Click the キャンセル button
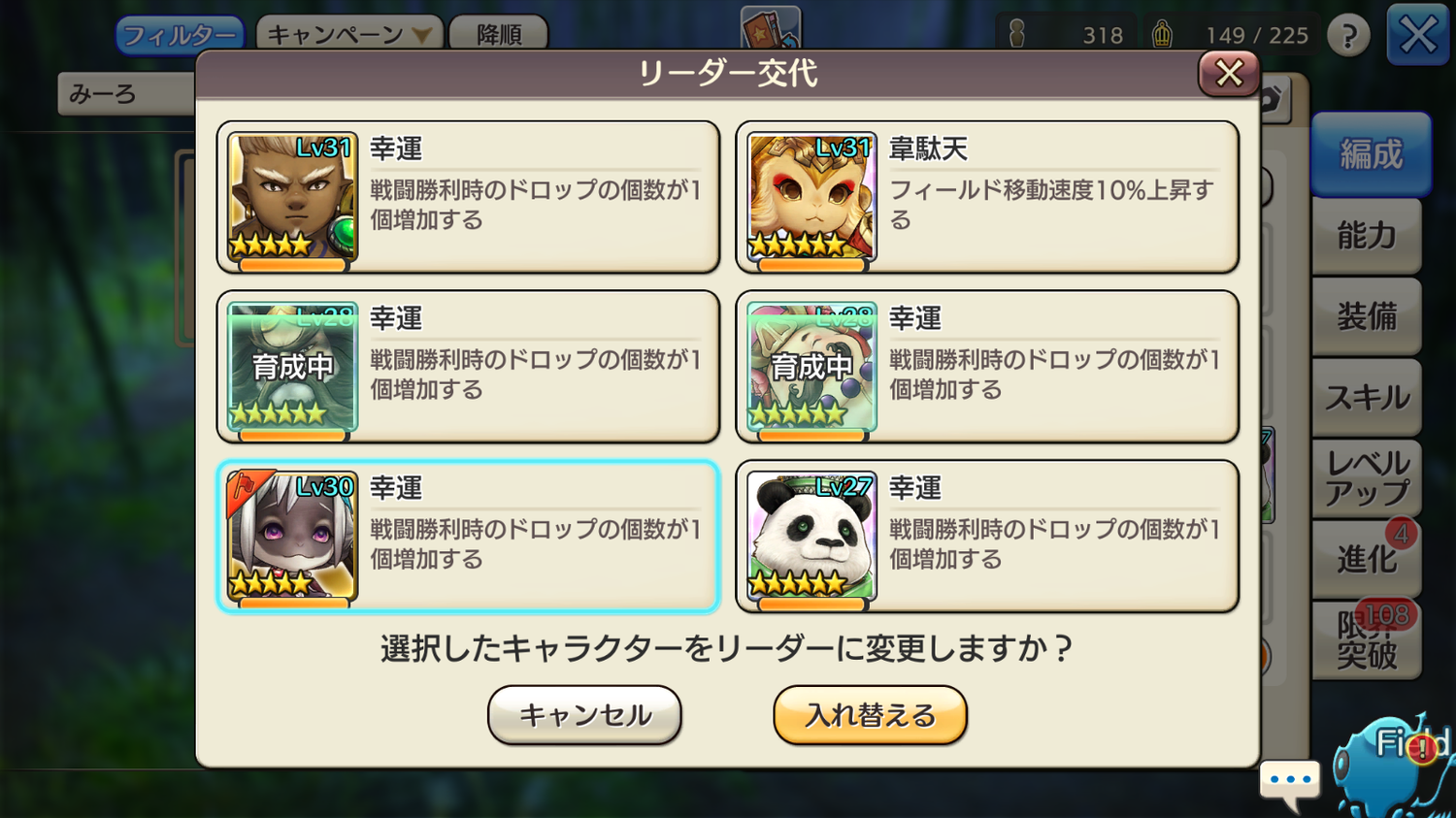 click(584, 715)
